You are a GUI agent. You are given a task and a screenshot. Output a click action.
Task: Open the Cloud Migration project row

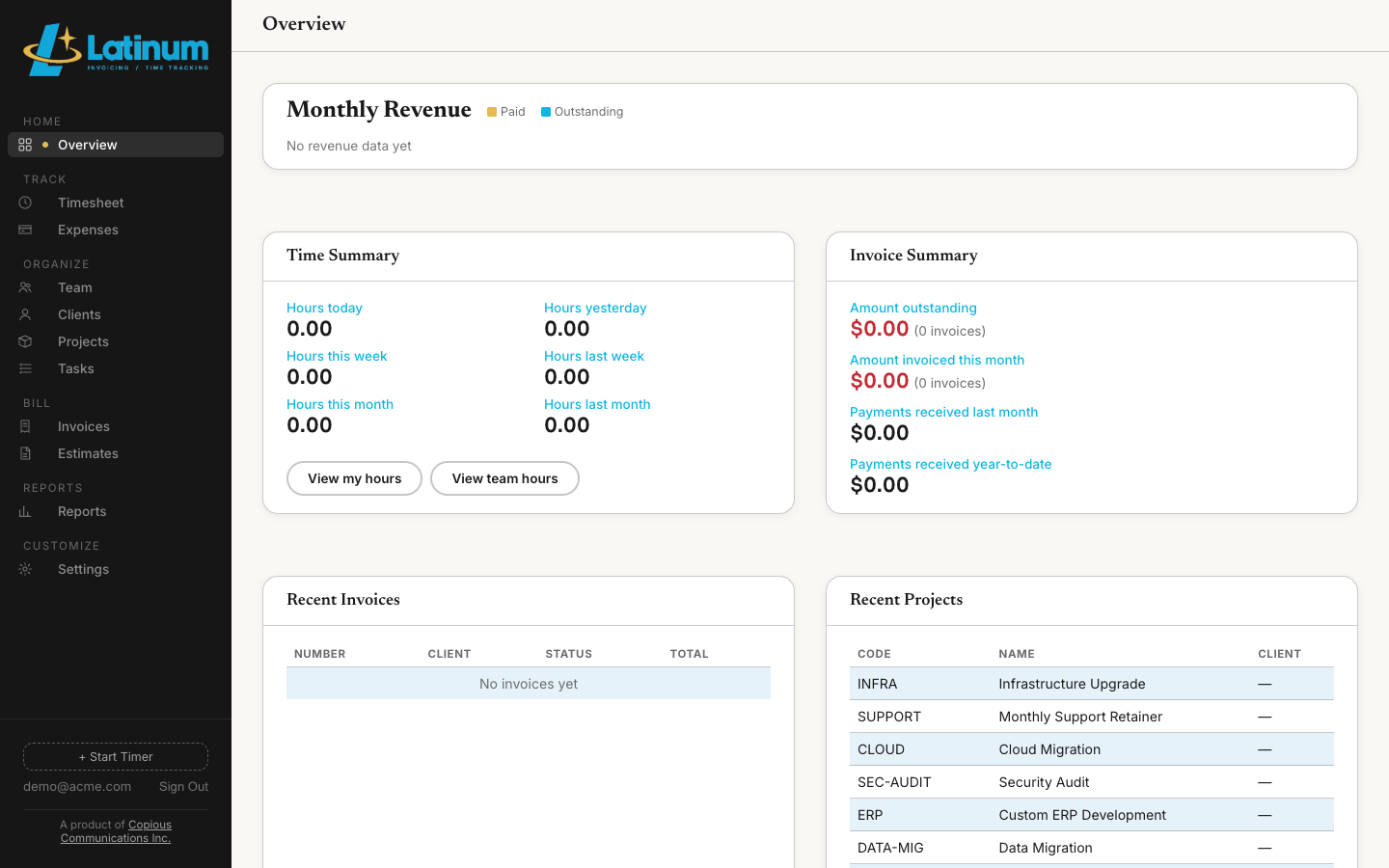[1092, 749]
